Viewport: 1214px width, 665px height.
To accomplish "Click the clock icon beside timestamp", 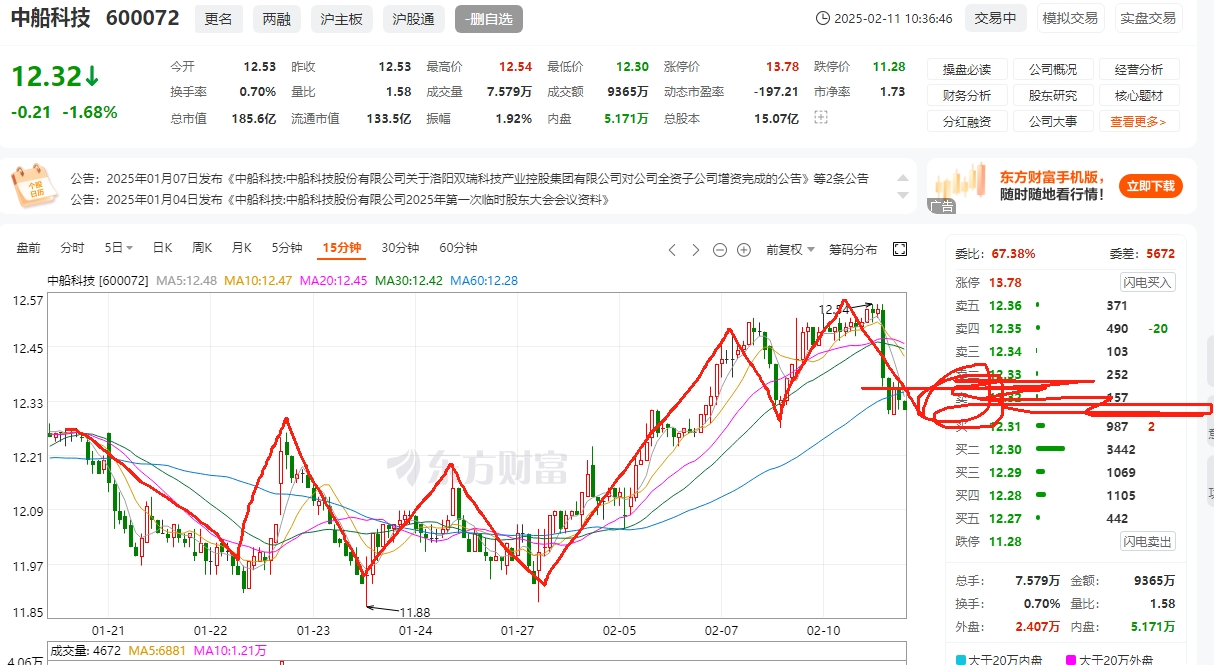I will [x=823, y=18].
